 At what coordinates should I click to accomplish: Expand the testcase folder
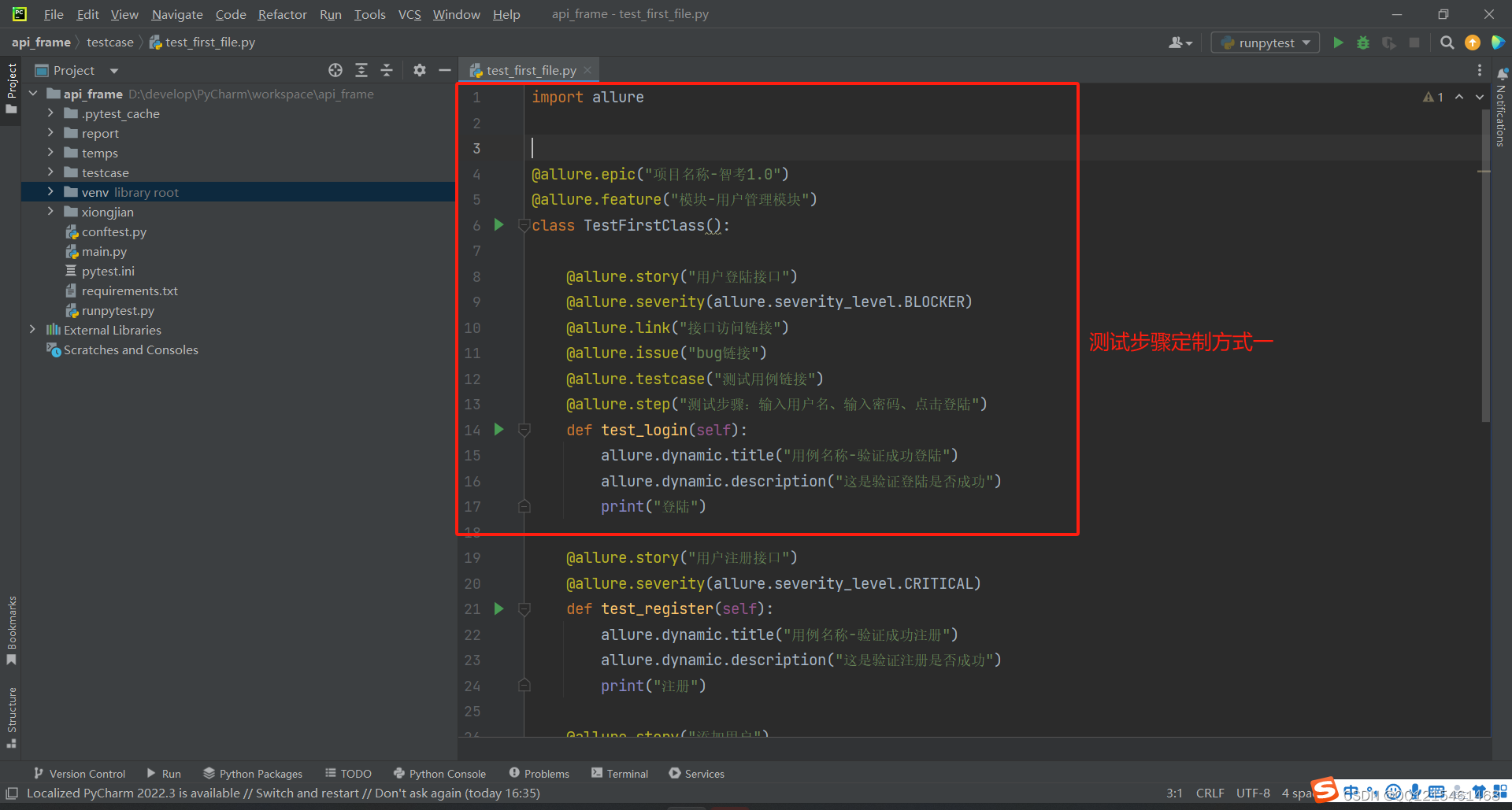tap(50, 172)
